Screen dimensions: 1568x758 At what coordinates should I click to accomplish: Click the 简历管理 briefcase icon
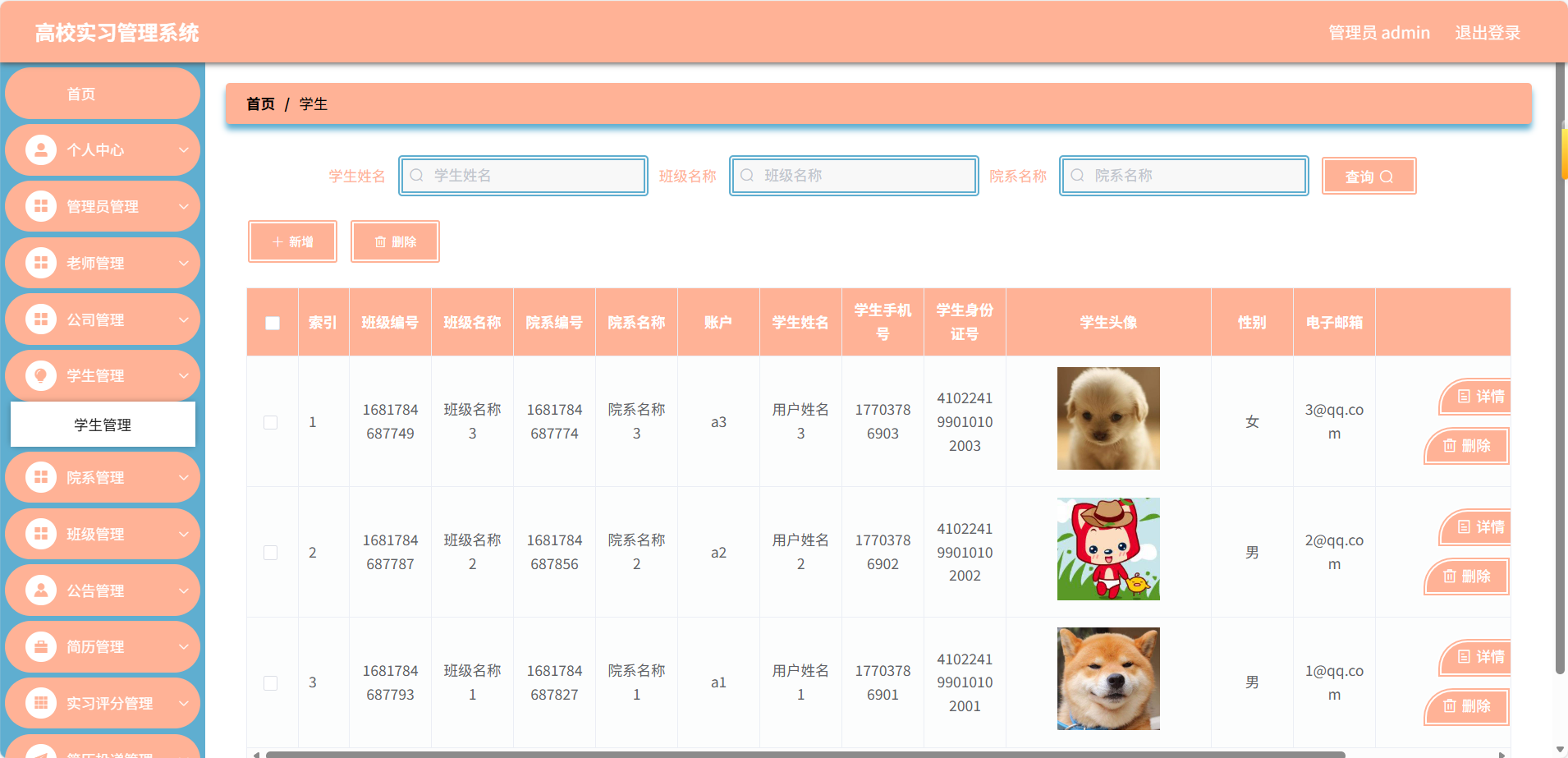pos(40,646)
